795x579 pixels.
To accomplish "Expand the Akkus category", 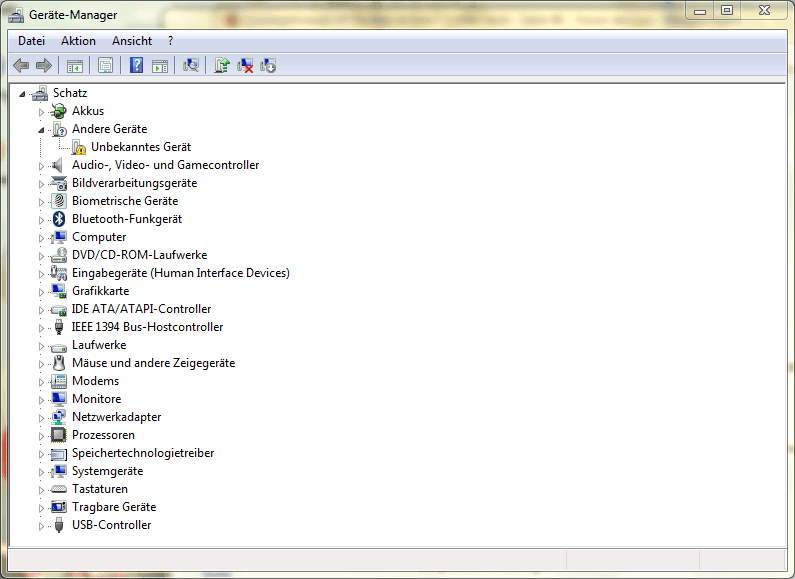I will (42, 112).
